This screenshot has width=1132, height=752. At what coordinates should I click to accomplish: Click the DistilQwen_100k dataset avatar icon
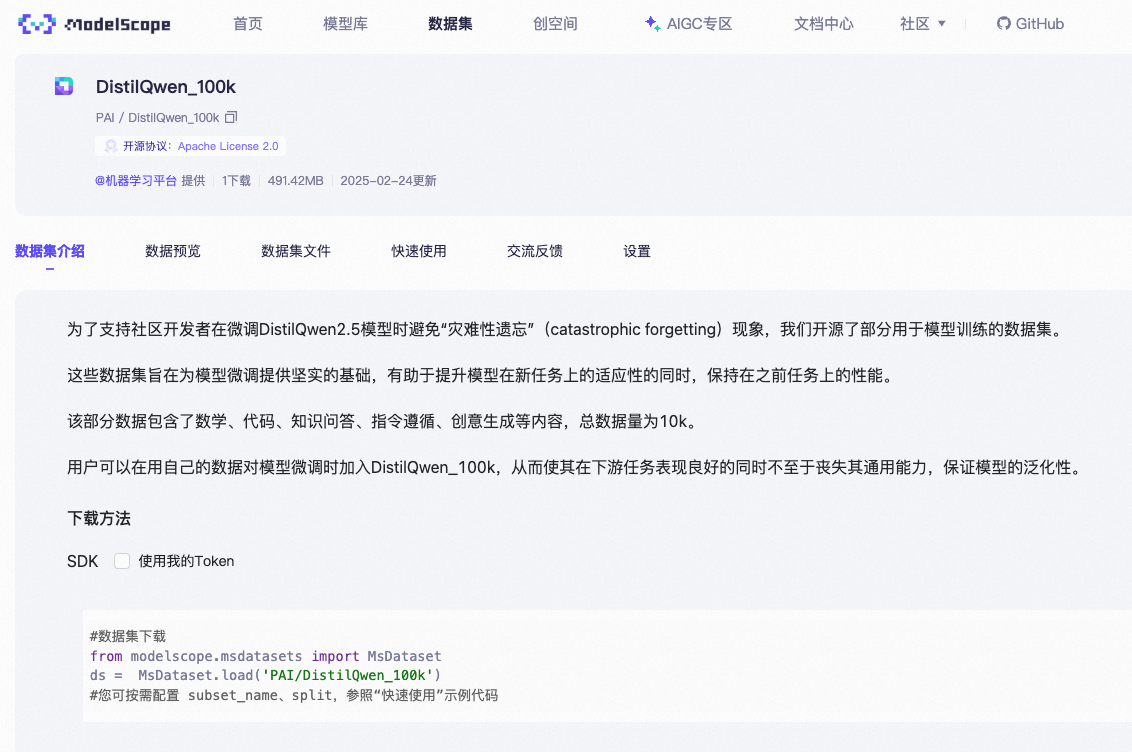[x=64, y=87]
